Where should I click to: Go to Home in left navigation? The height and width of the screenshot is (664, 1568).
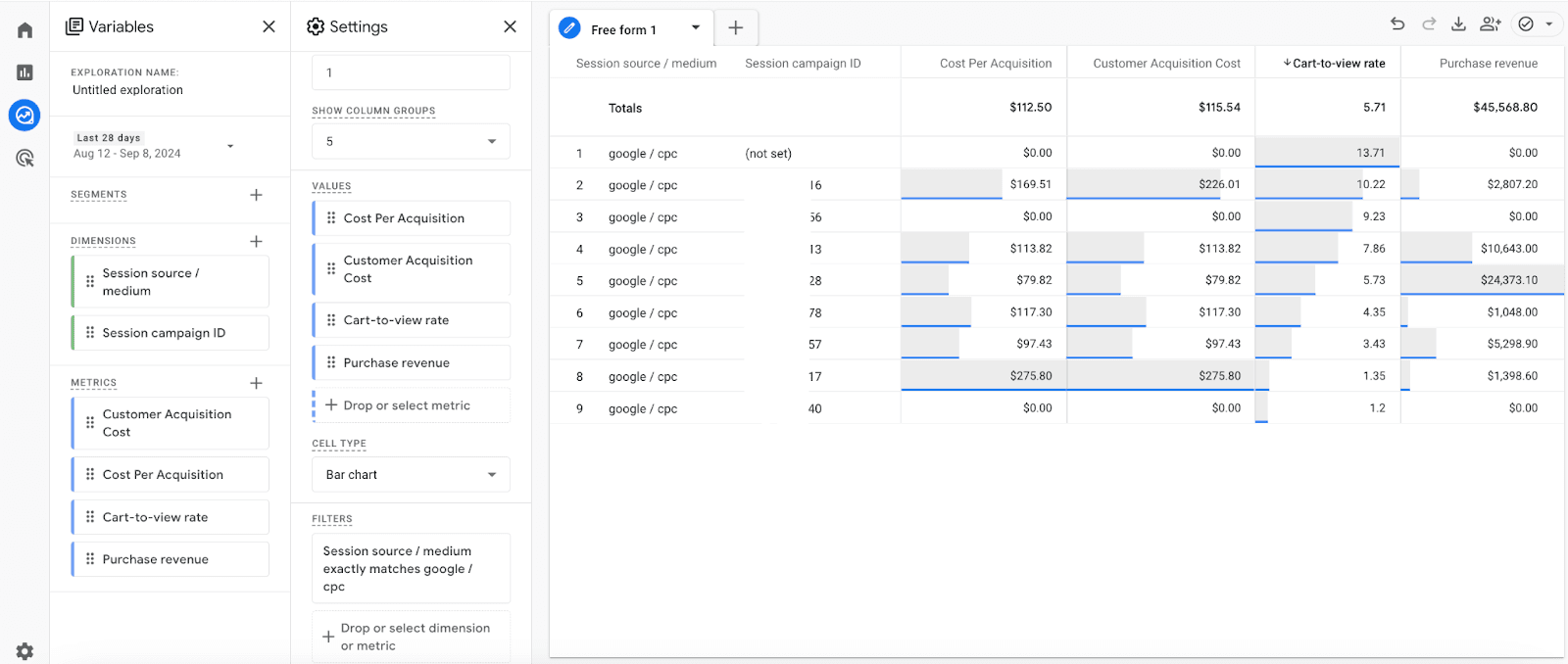24,30
